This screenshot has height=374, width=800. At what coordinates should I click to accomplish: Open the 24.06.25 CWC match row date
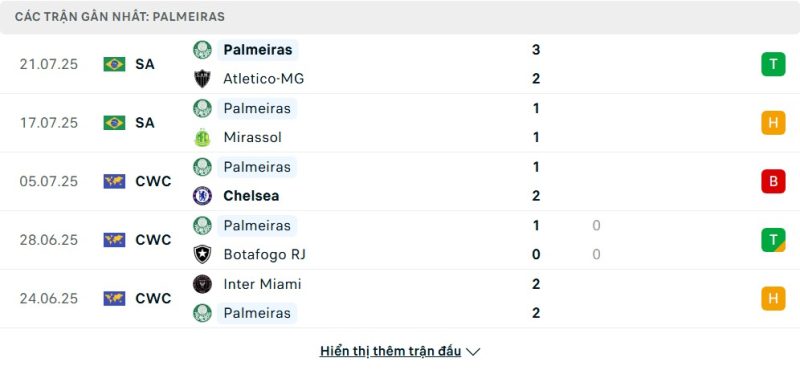point(49,298)
